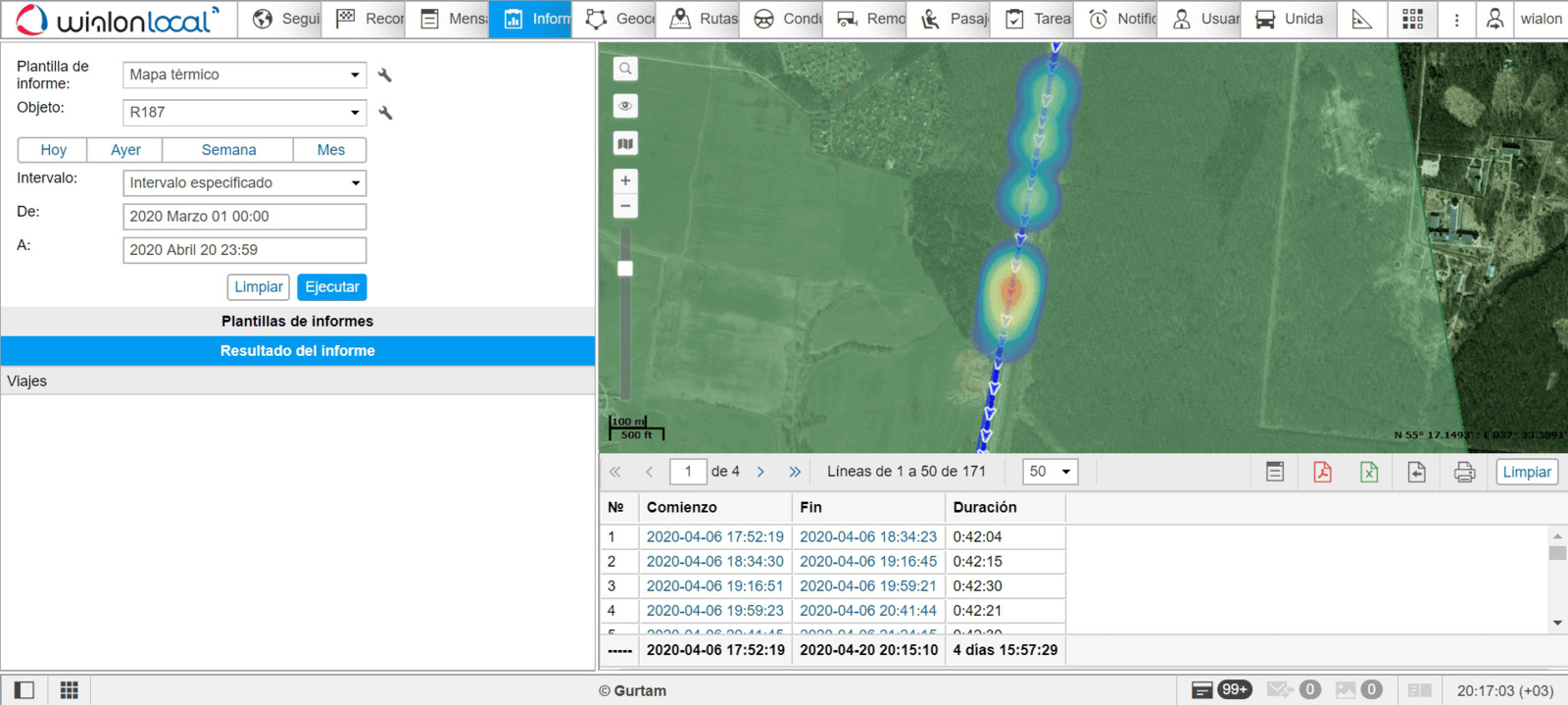The height and width of the screenshot is (705, 1568).
Task: Select the Semana interval option
Action: pyautogui.click(x=228, y=150)
